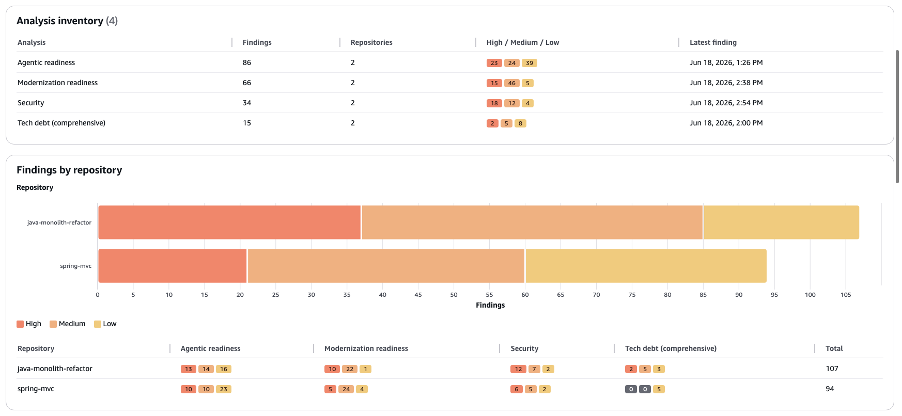The height and width of the screenshot is (416, 902).
Task: Click the Repository column header in bottom table
Action: point(36,349)
